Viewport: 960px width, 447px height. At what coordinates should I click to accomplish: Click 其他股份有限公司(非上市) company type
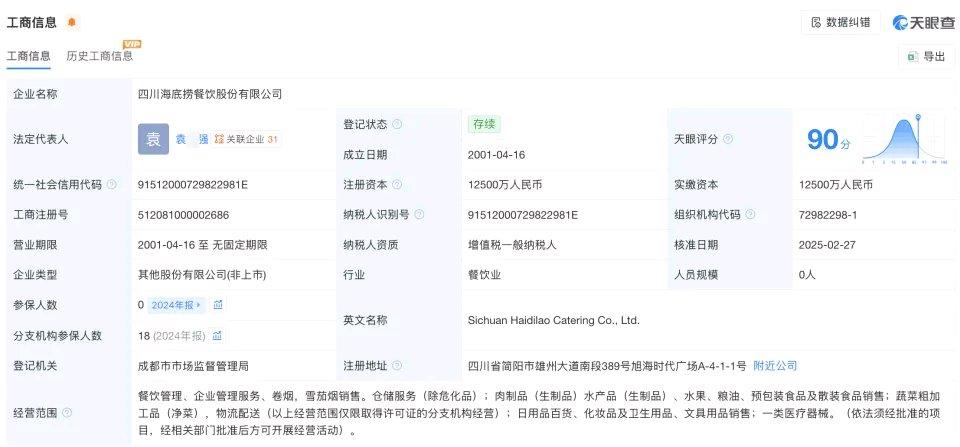(x=201, y=275)
